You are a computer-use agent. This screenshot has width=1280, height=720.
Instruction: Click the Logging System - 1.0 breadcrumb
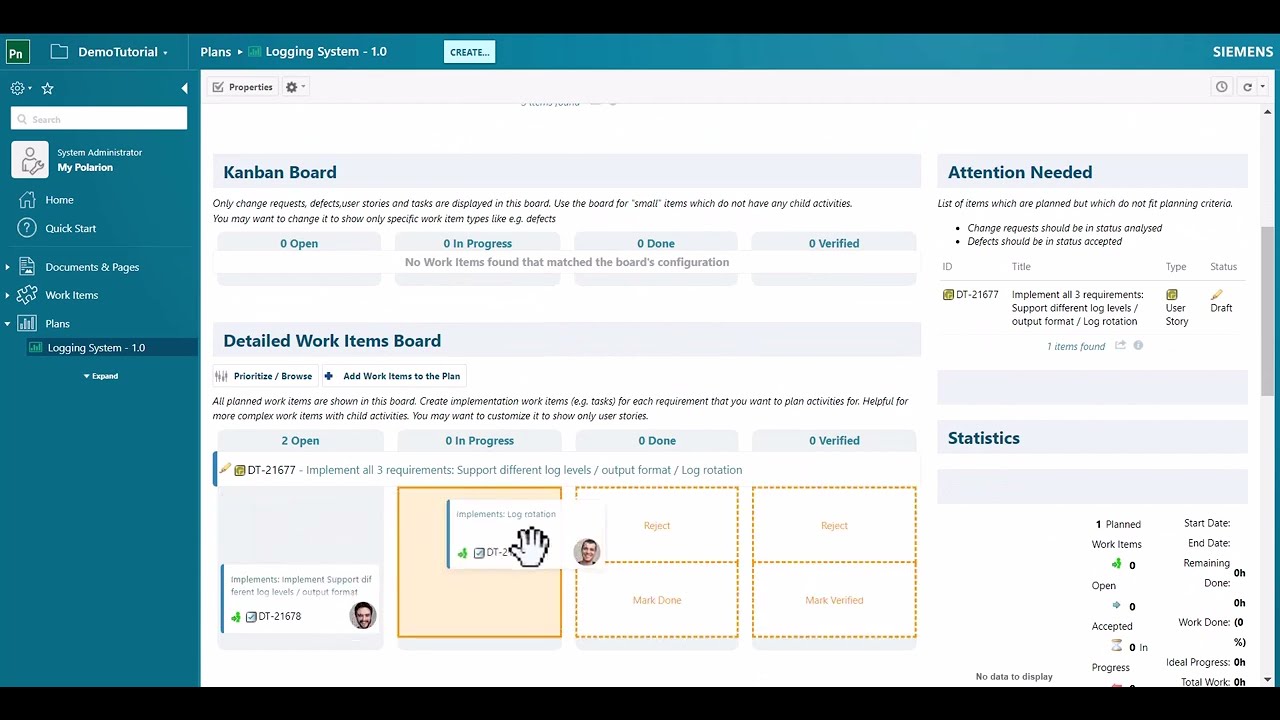[x=318, y=52]
